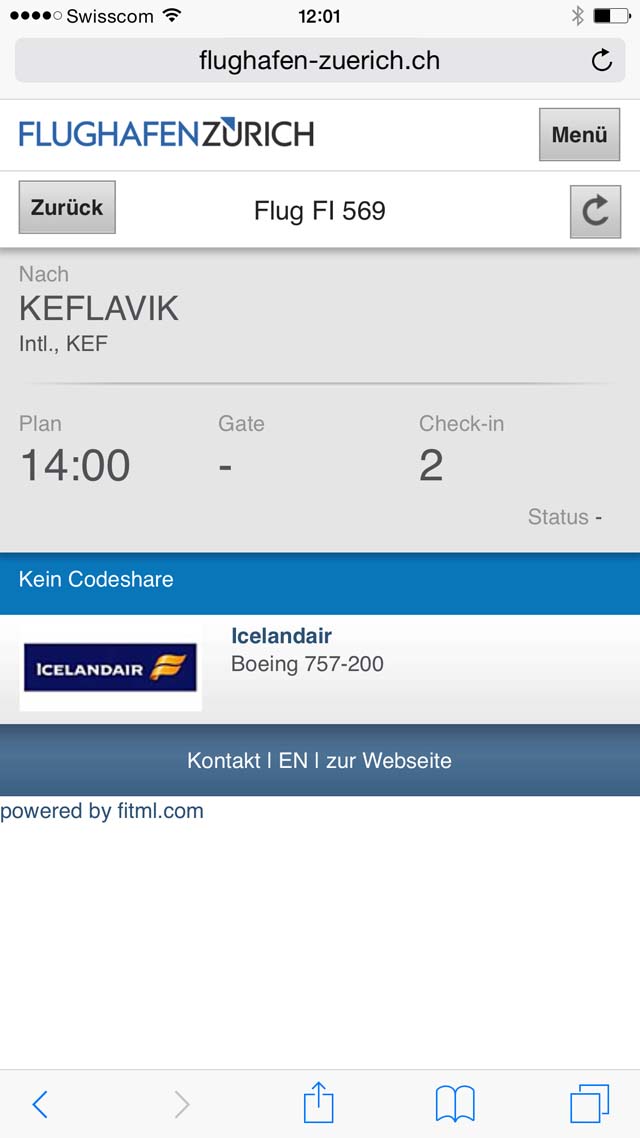The width and height of the screenshot is (640, 1138).
Task: Go back with Safari back arrow
Action: [x=40, y=1105]
